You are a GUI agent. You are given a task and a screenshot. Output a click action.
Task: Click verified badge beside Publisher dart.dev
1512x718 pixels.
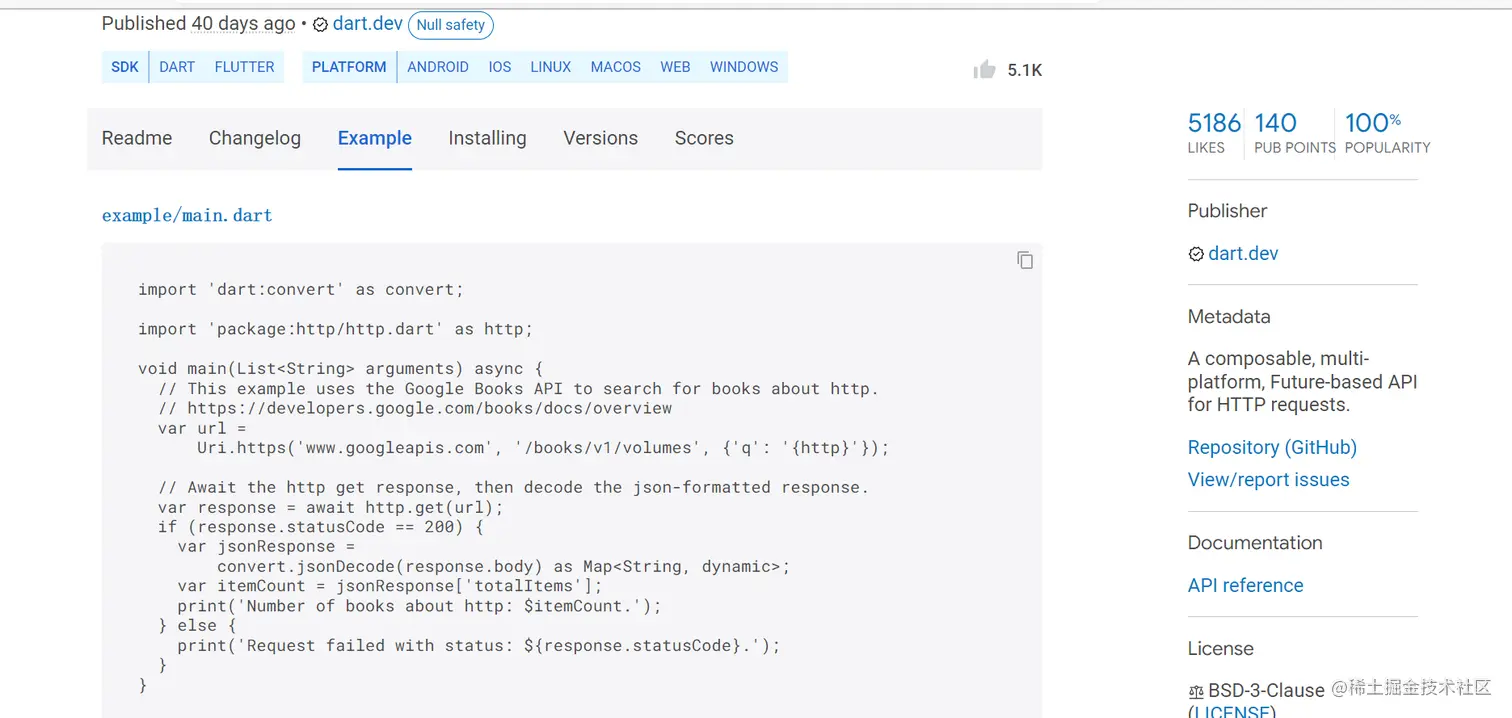point(1196,254)
